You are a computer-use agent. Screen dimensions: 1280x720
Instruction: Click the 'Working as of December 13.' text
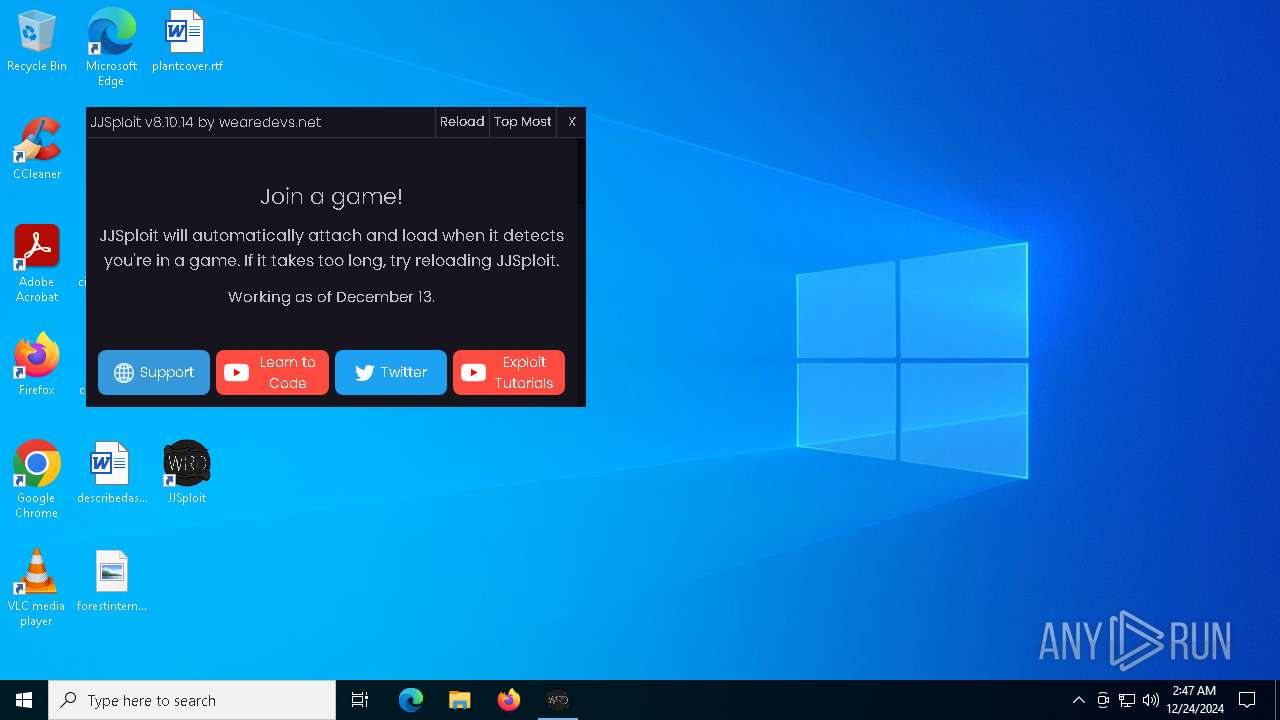[331, 297]
